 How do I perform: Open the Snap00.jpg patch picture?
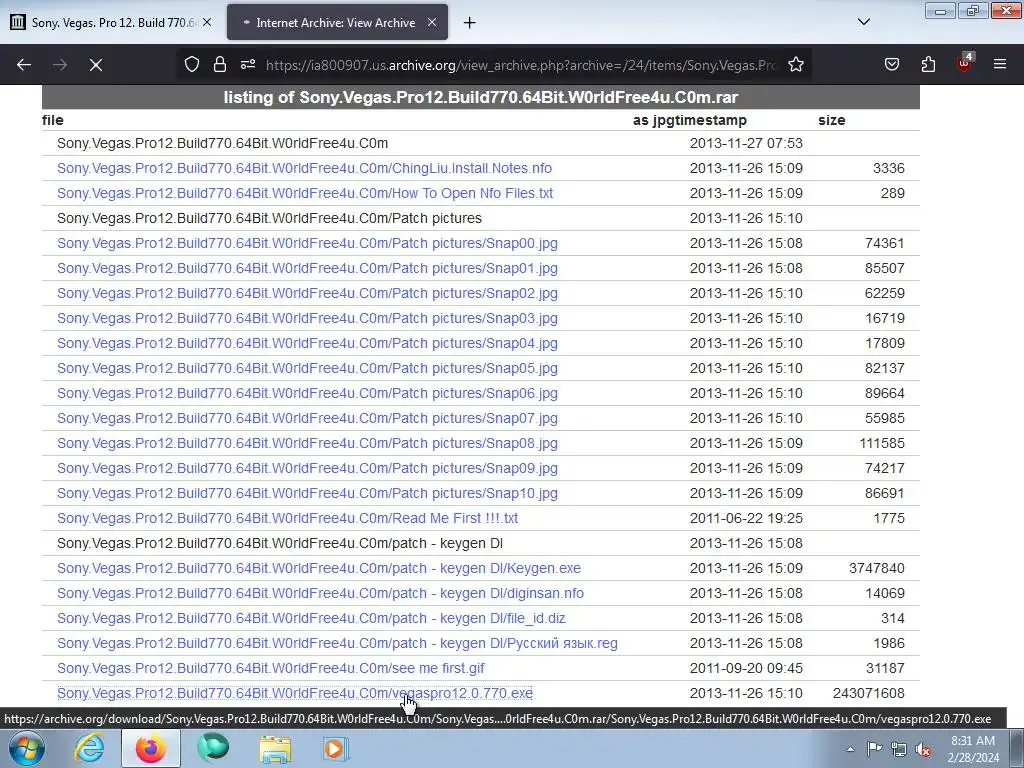pos(307,244)
